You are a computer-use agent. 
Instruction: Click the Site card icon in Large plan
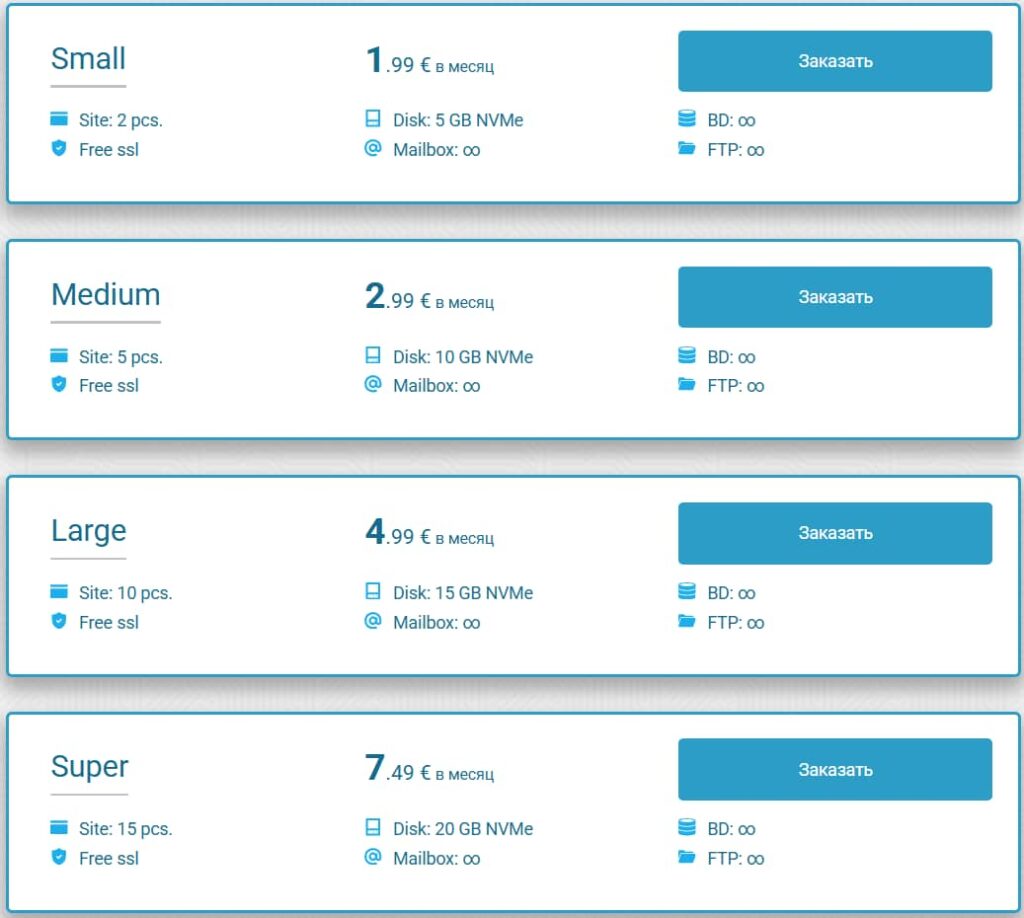coord(59,592)
